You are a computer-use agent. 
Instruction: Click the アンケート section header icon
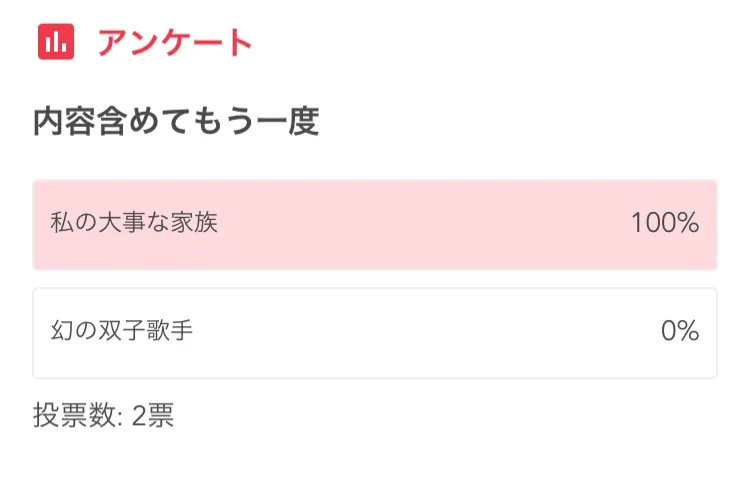57,42
